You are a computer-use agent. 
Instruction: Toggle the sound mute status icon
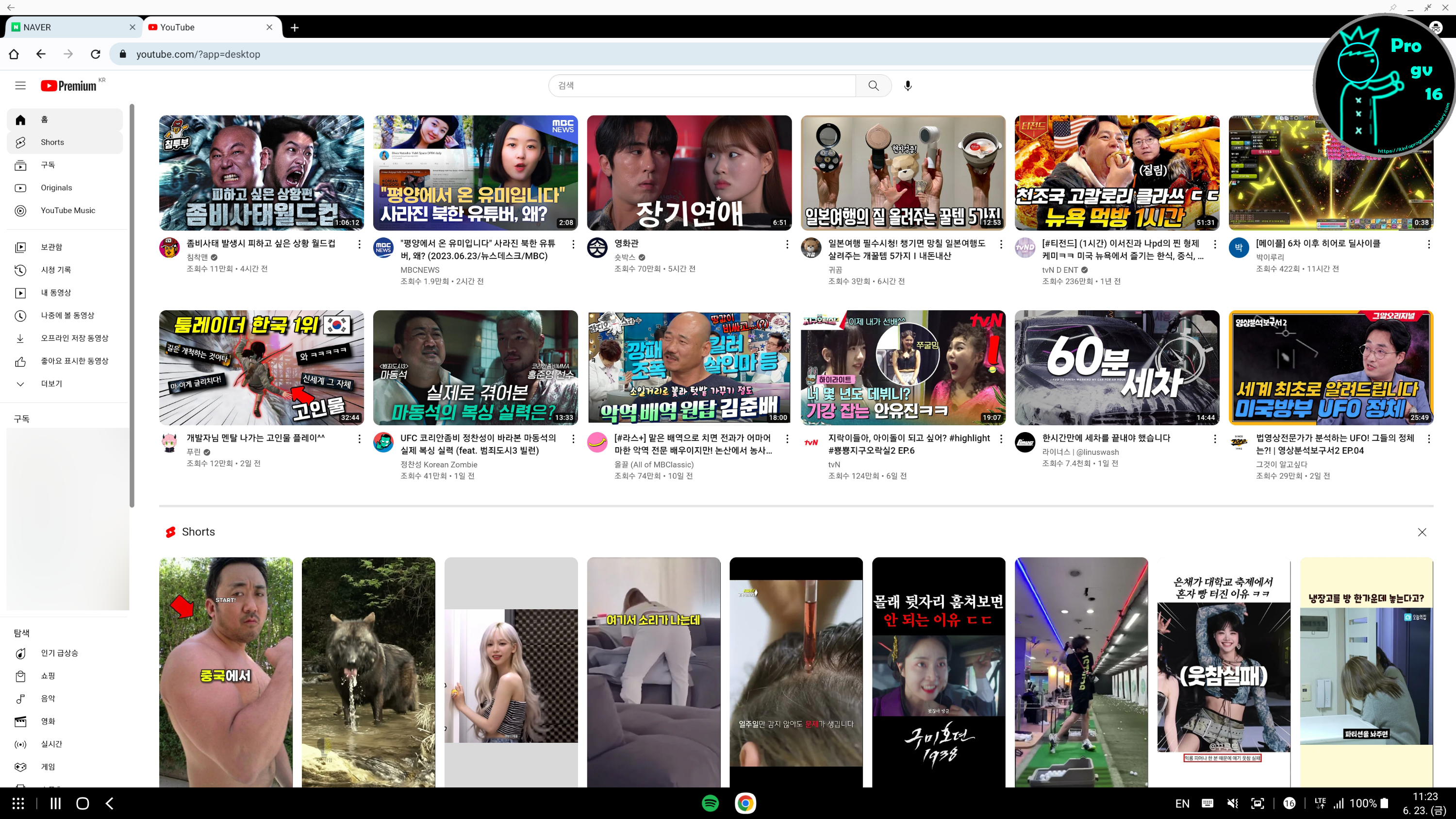1233,803
